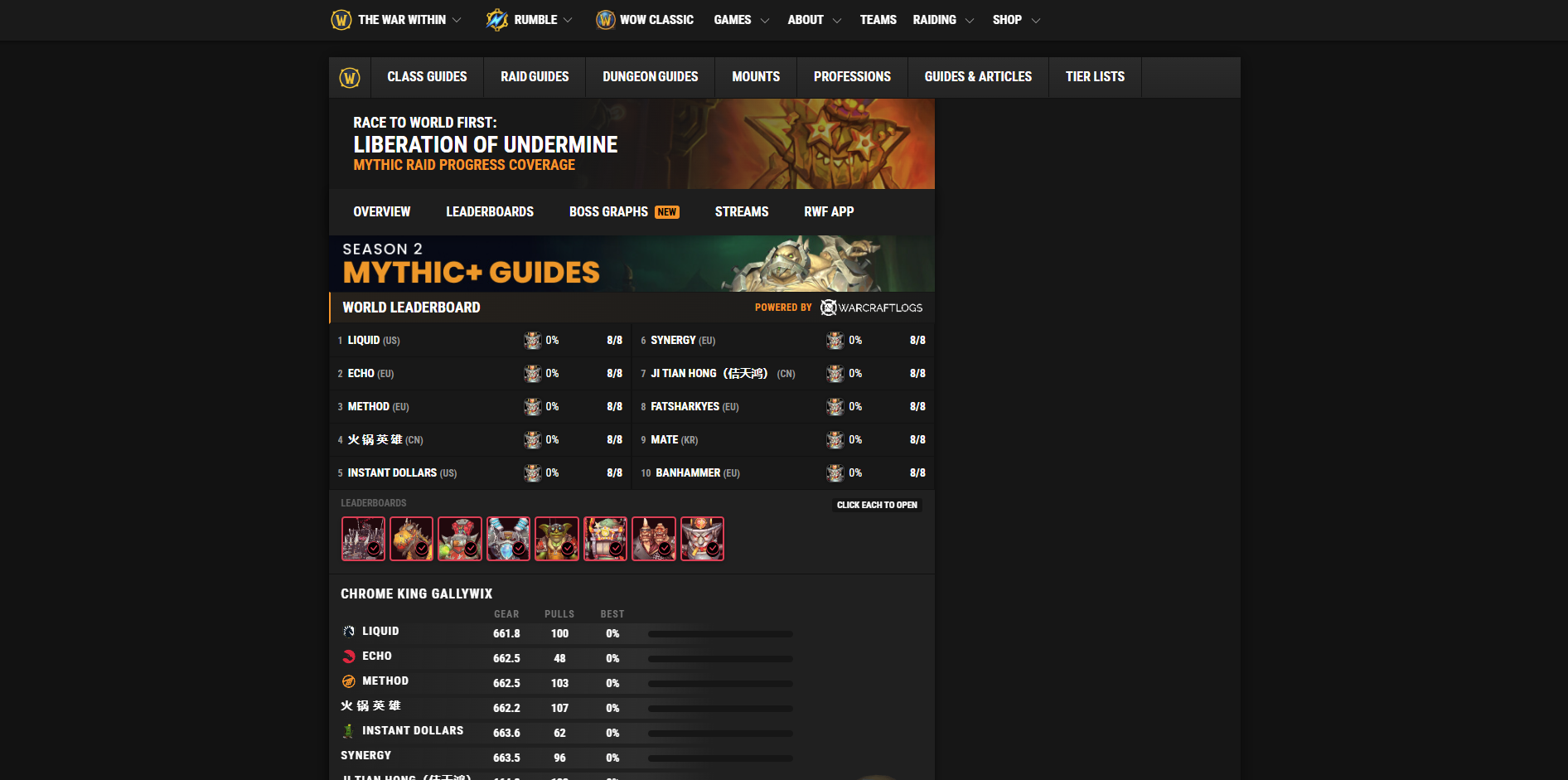Viewport: 1568px width, 780px height.
Task: Expand the Raiding menu chevron
Action: coord(970,21)
